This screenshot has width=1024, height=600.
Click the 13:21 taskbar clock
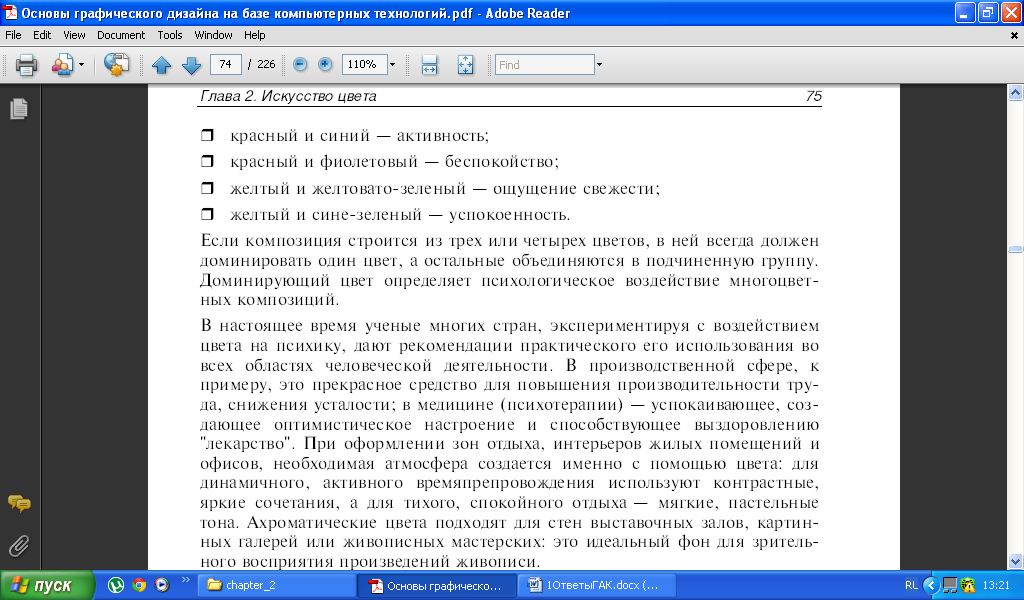pos(995,586)
